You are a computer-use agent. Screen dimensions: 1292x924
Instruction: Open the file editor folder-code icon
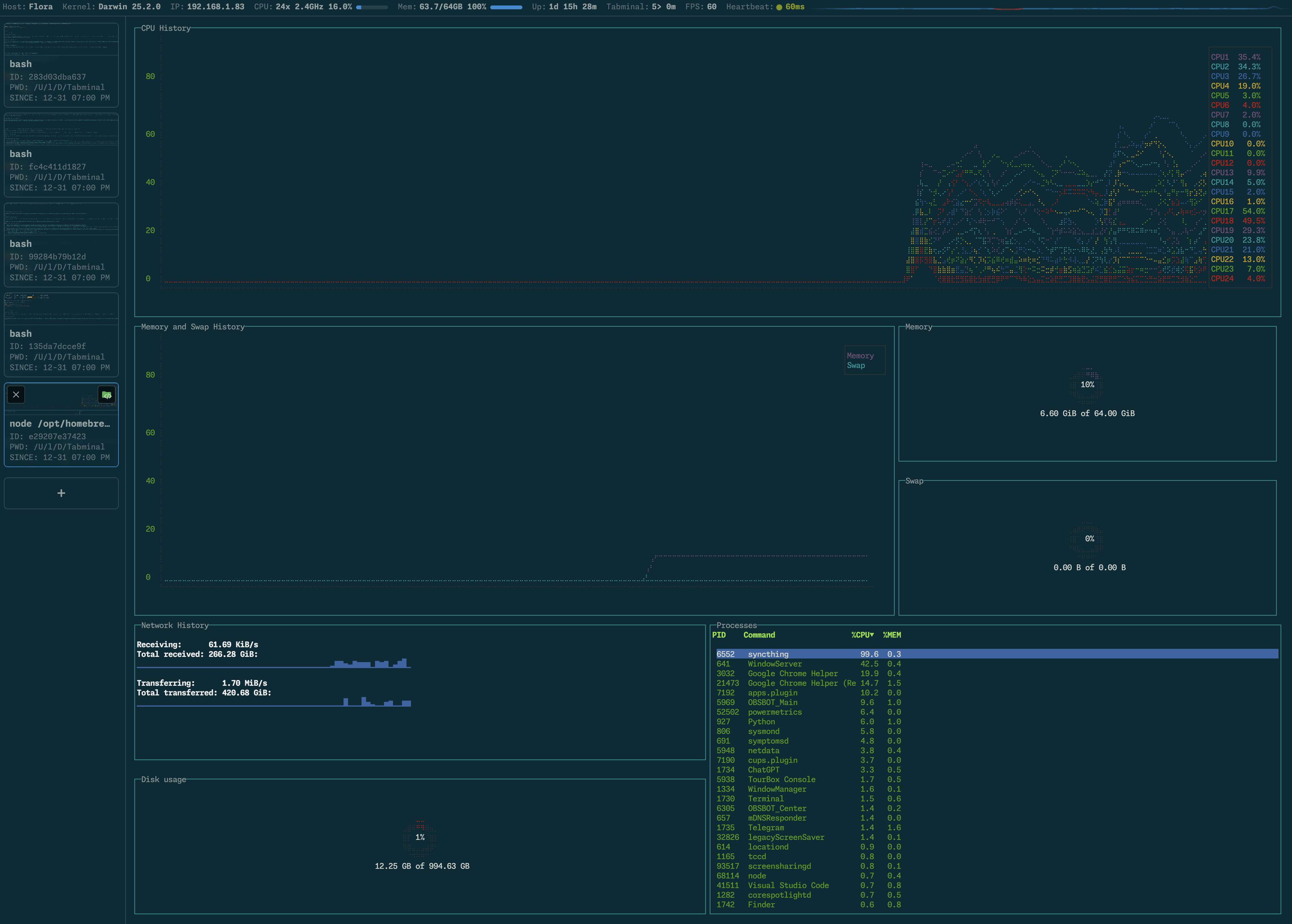[x=106, y=395]
